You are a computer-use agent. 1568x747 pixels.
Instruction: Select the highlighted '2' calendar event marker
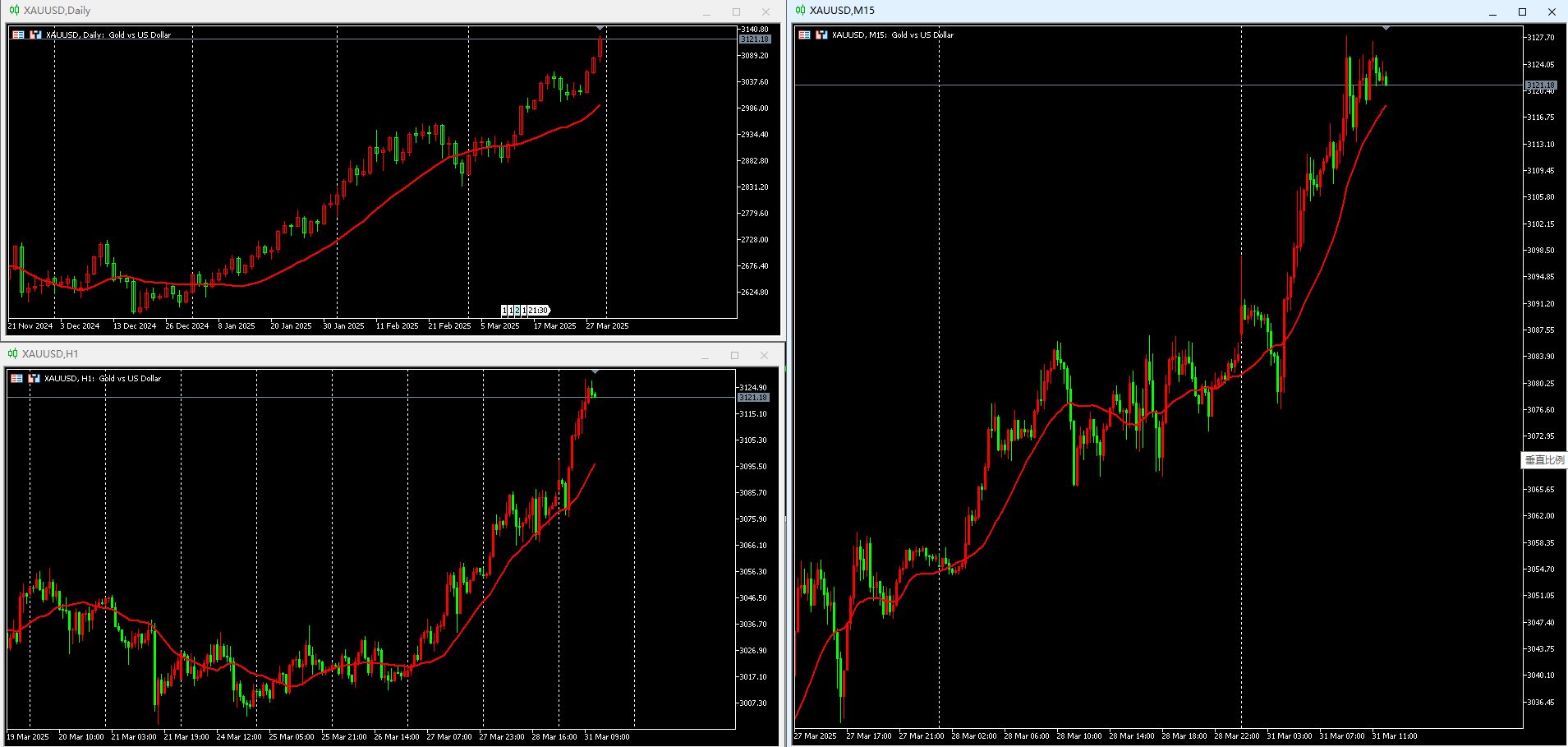(517, 310)
